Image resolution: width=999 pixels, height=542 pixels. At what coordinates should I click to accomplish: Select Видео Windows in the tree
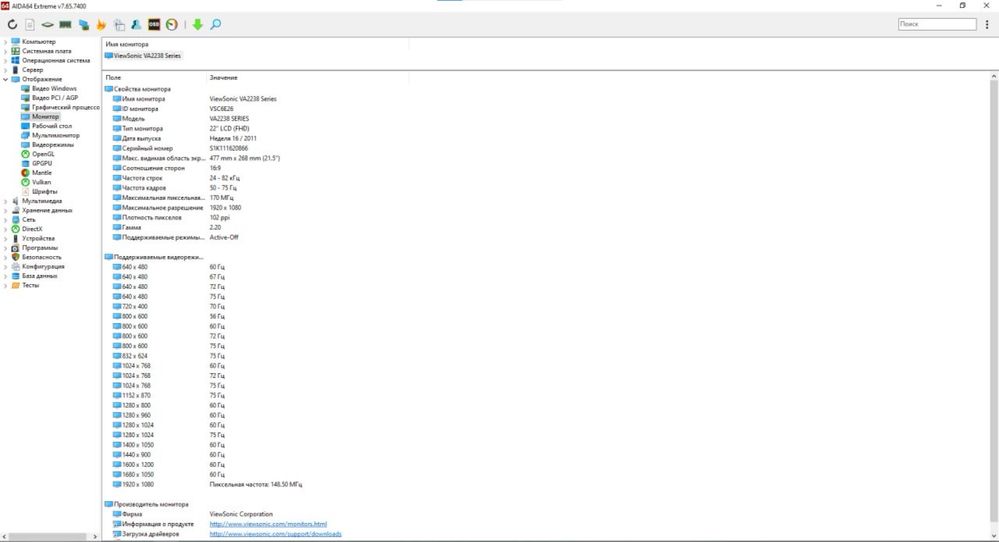coord(54,89)
